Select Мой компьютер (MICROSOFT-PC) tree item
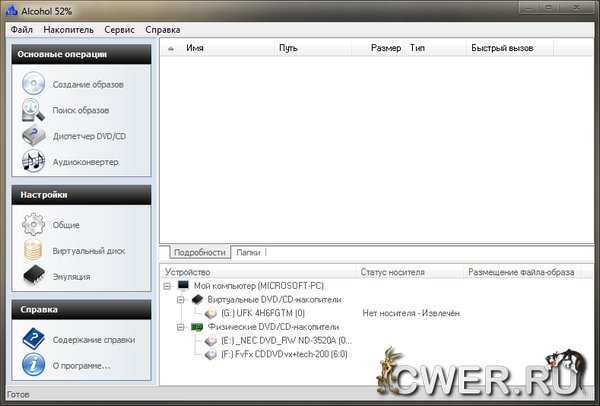The image size is (600, 406). [x=259, y=286]
